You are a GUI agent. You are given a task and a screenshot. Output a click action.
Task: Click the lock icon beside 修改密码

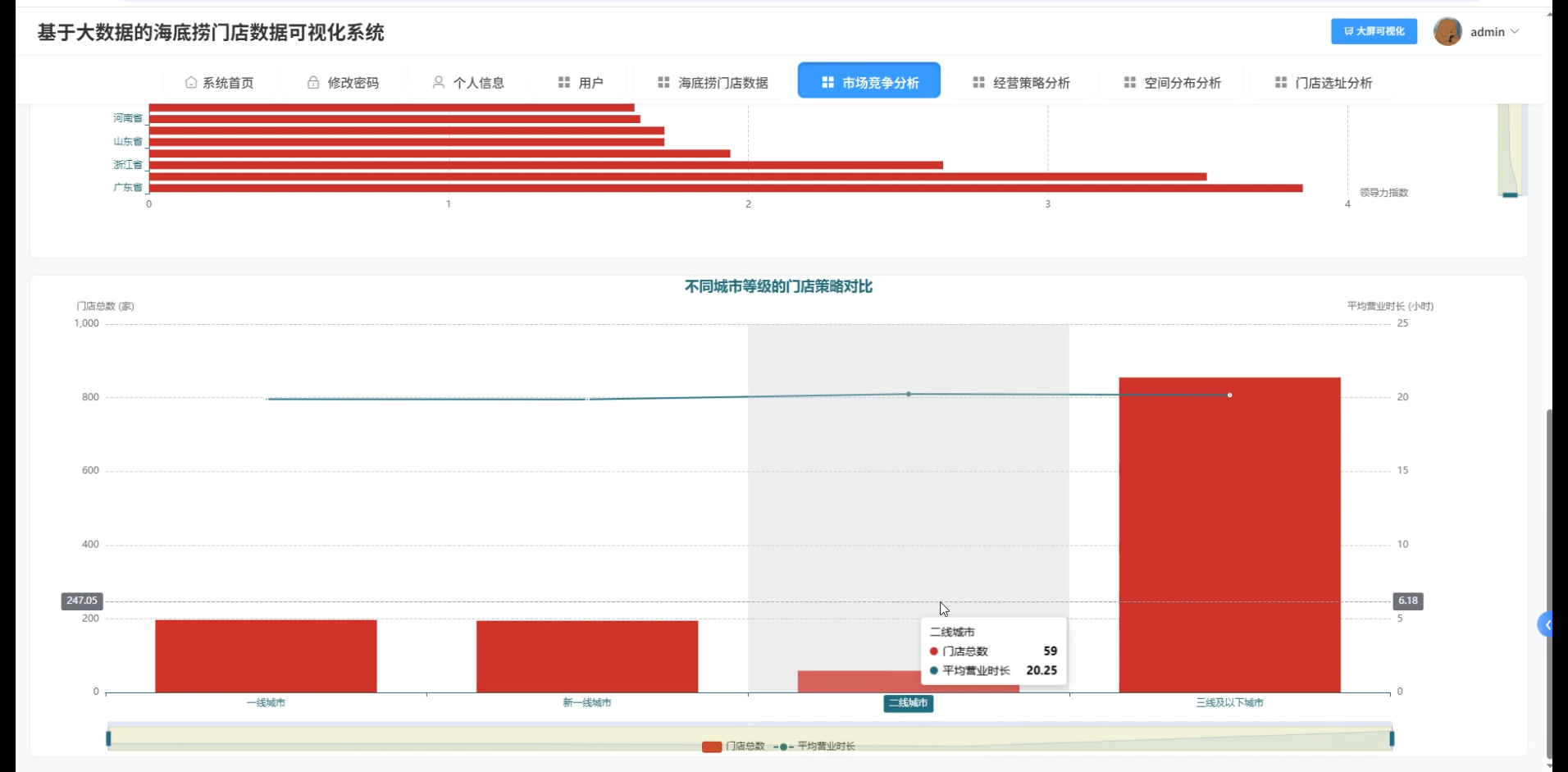313,82
